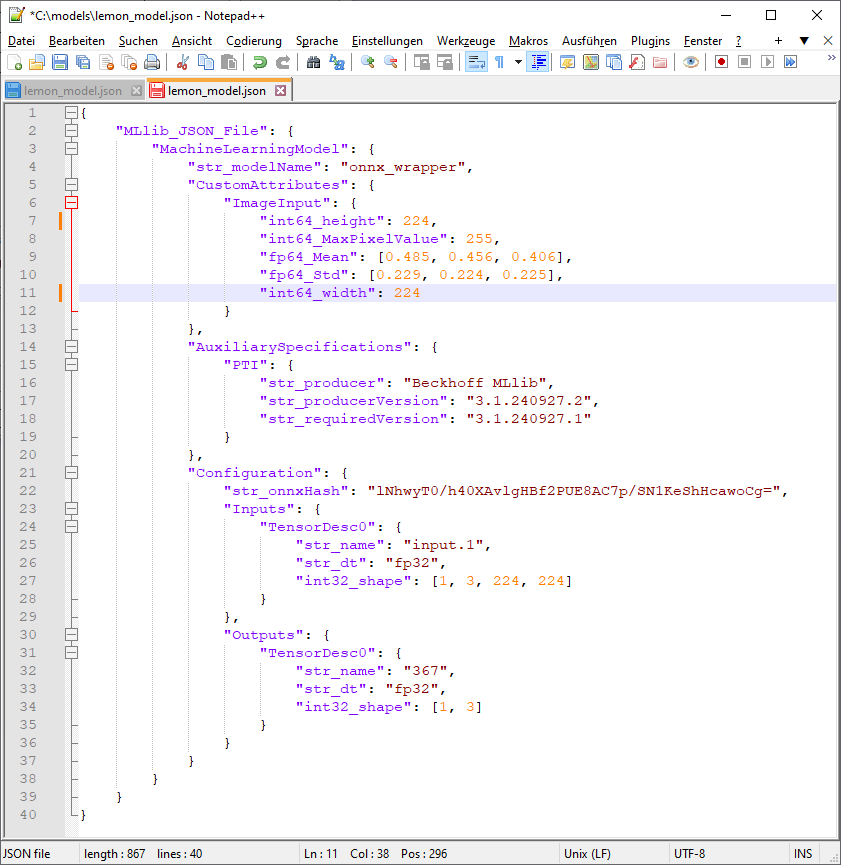Toggle file monitoring eye icon
Viewport: 841px width, 865px height.
point(690,62)
